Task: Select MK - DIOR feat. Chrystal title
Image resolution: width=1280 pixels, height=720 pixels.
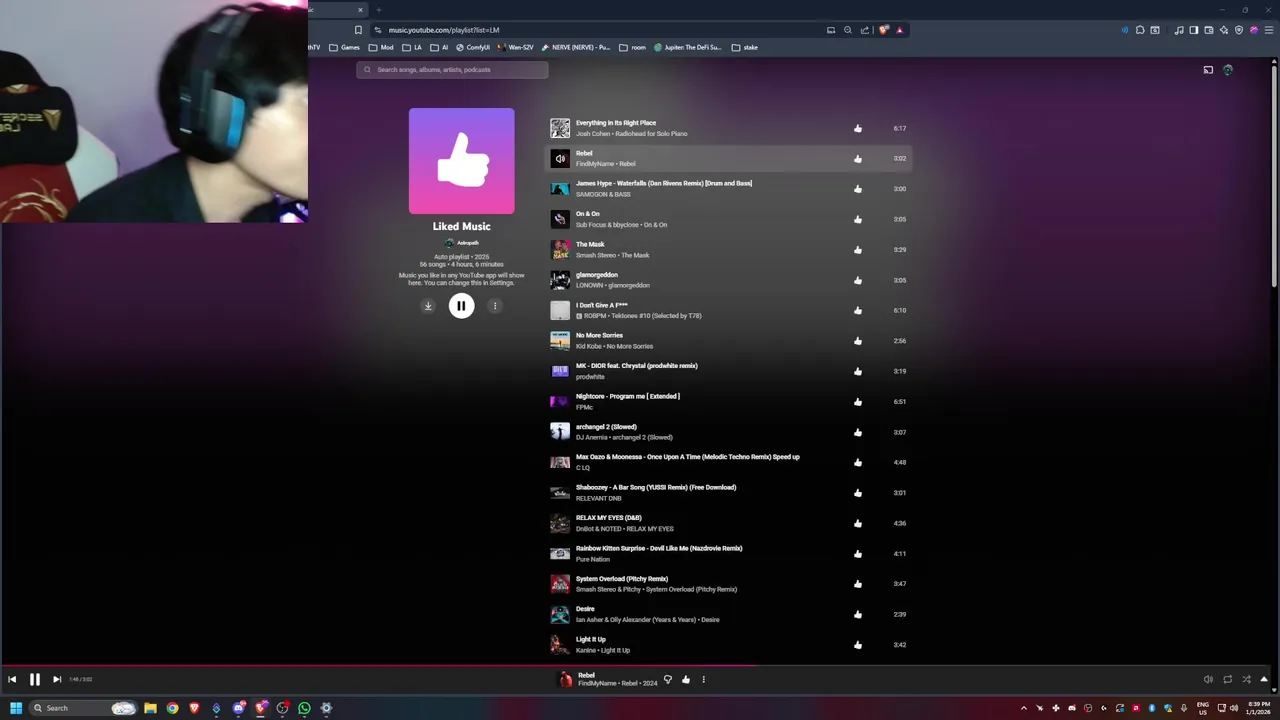Action: [x=637, y=366]
